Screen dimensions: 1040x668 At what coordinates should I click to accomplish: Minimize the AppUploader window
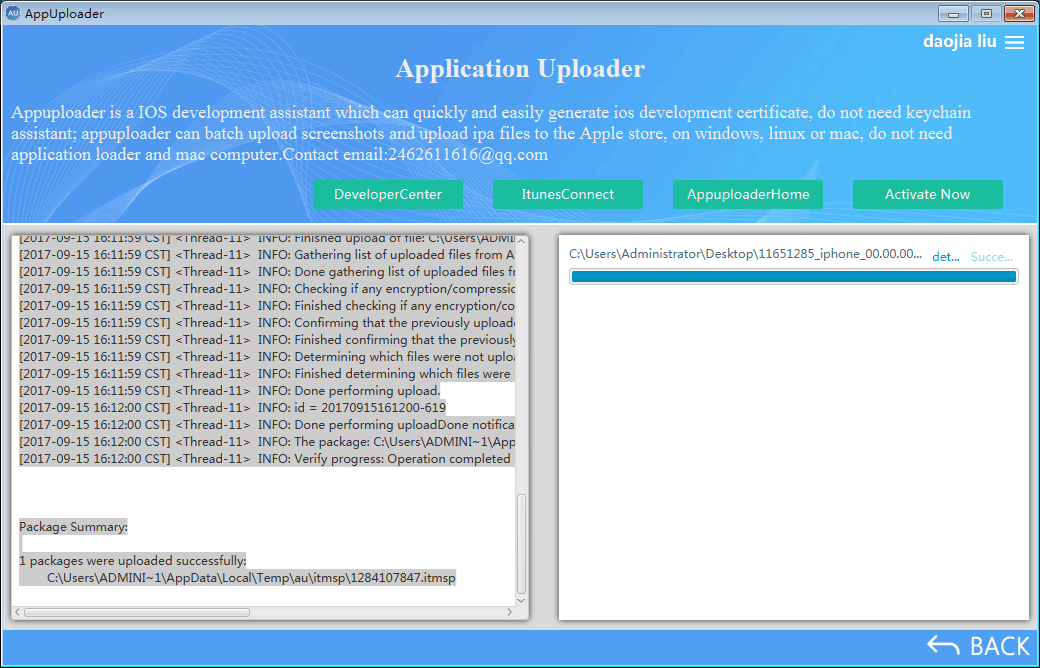953,13
